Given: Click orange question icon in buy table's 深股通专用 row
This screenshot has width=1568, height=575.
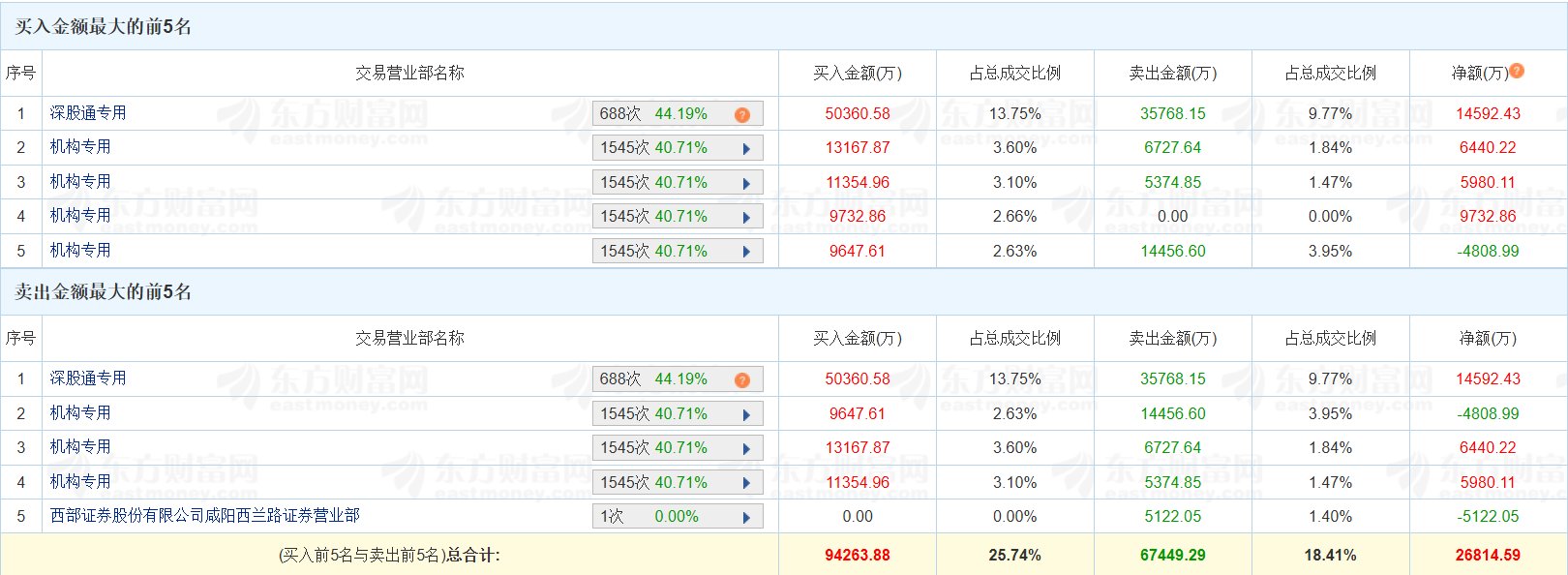Looking at the screenshot, I should 742,115.
